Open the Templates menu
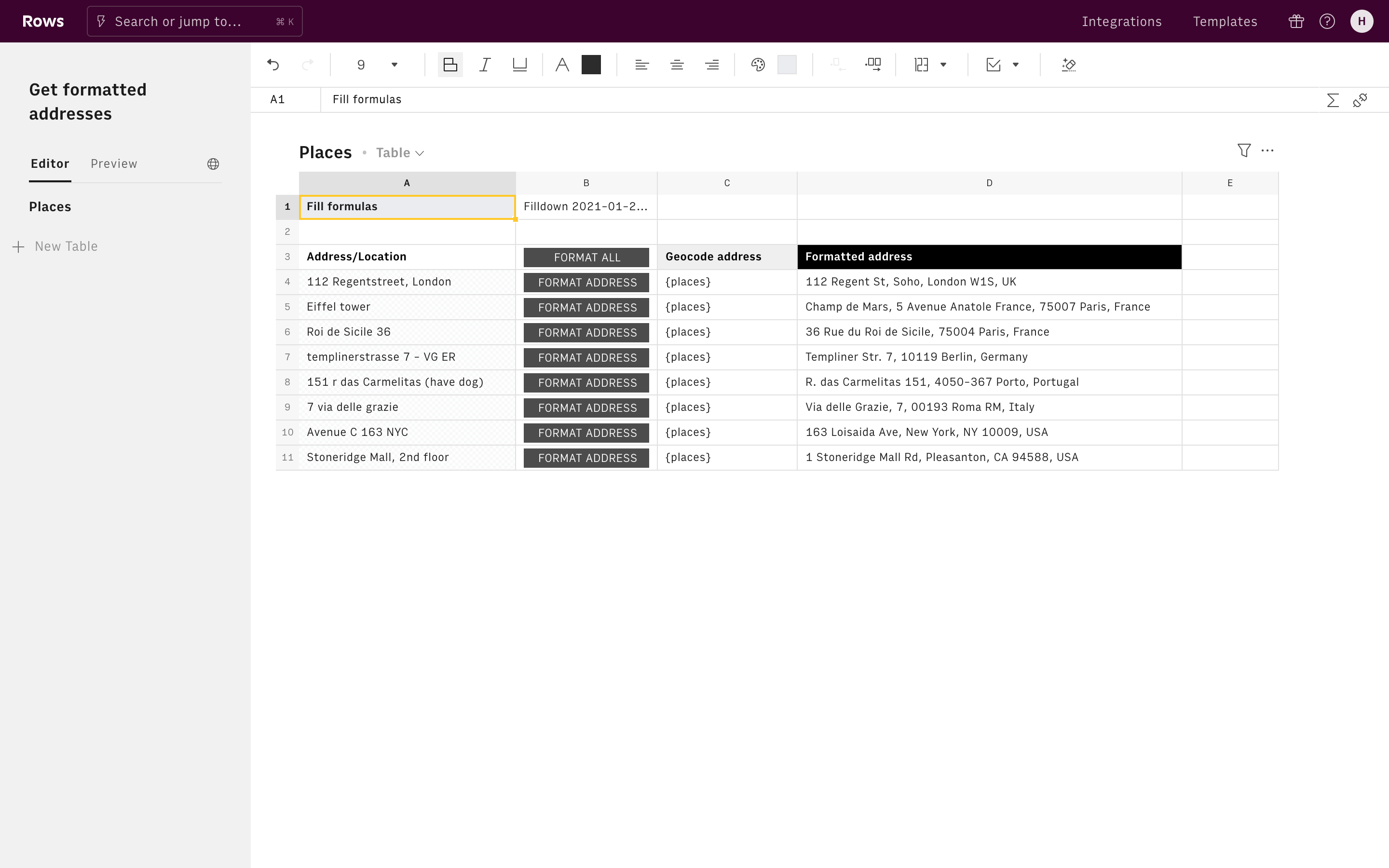 1225,21
